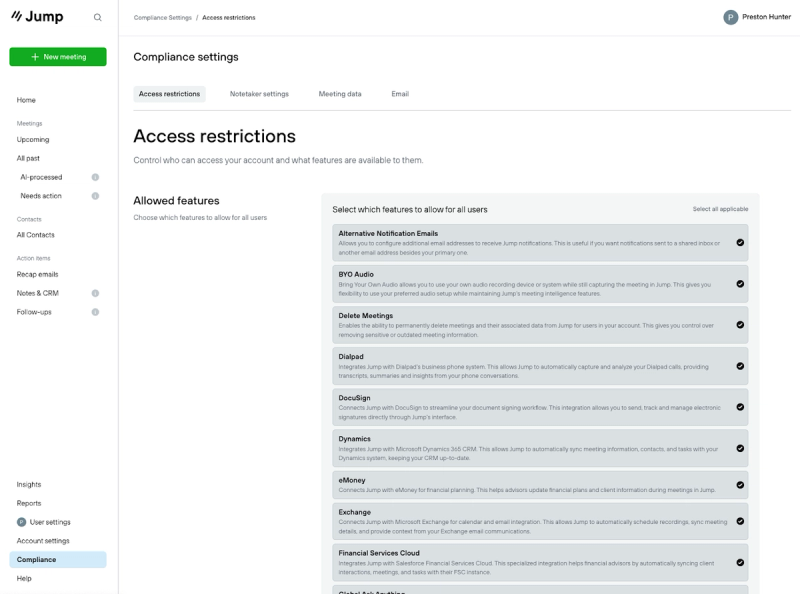Go to Account settings in sidebar
This screenshot has width=800, height=594.
tap(43, 541)
